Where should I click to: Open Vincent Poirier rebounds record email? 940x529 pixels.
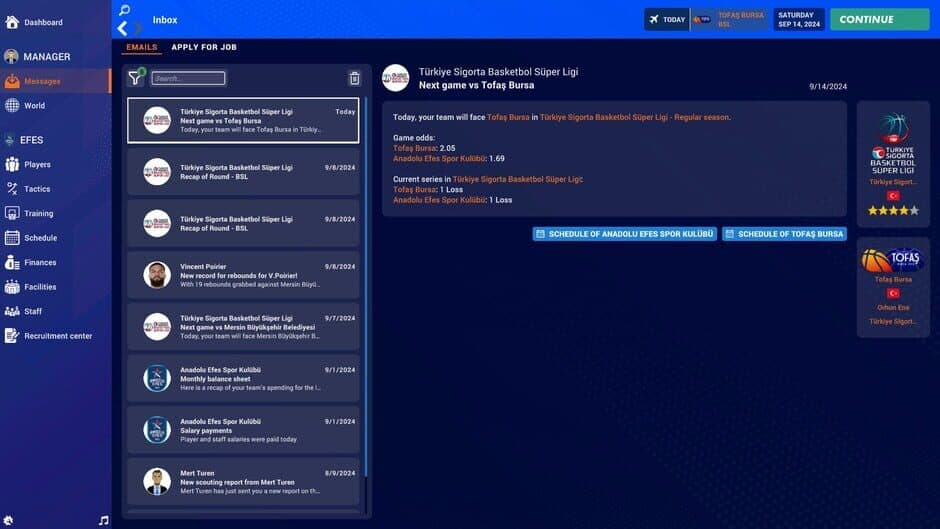[243, 275]
